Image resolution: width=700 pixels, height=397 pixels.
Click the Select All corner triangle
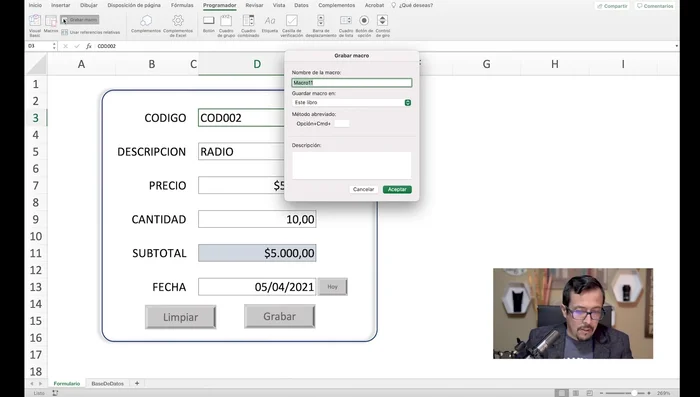click(37, 64)
